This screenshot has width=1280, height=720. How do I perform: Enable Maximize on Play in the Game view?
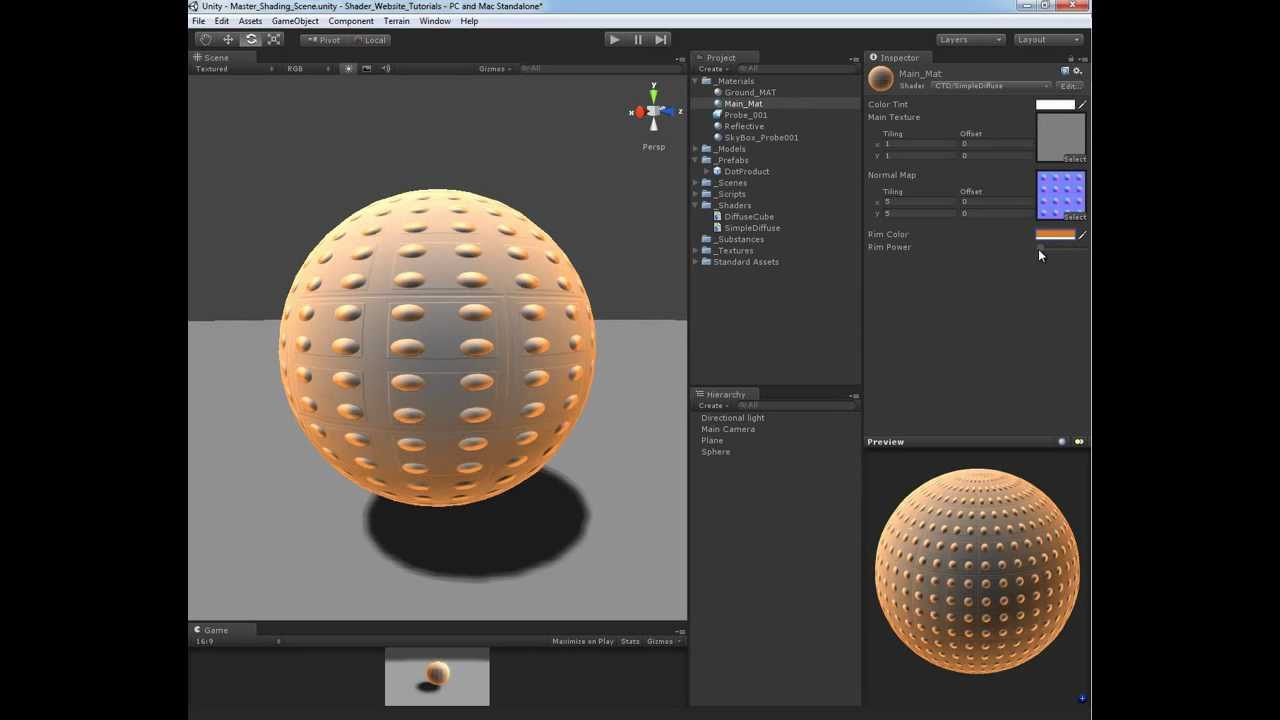(x=585, y=641)
